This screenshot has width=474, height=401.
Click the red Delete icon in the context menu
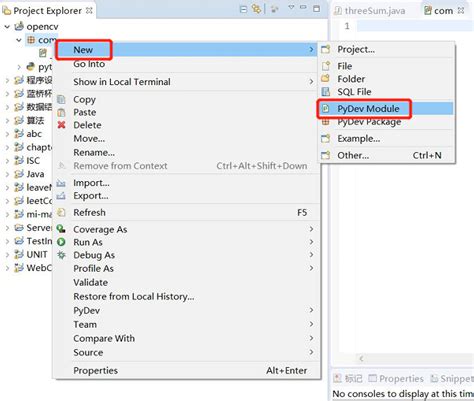(61, 125)
